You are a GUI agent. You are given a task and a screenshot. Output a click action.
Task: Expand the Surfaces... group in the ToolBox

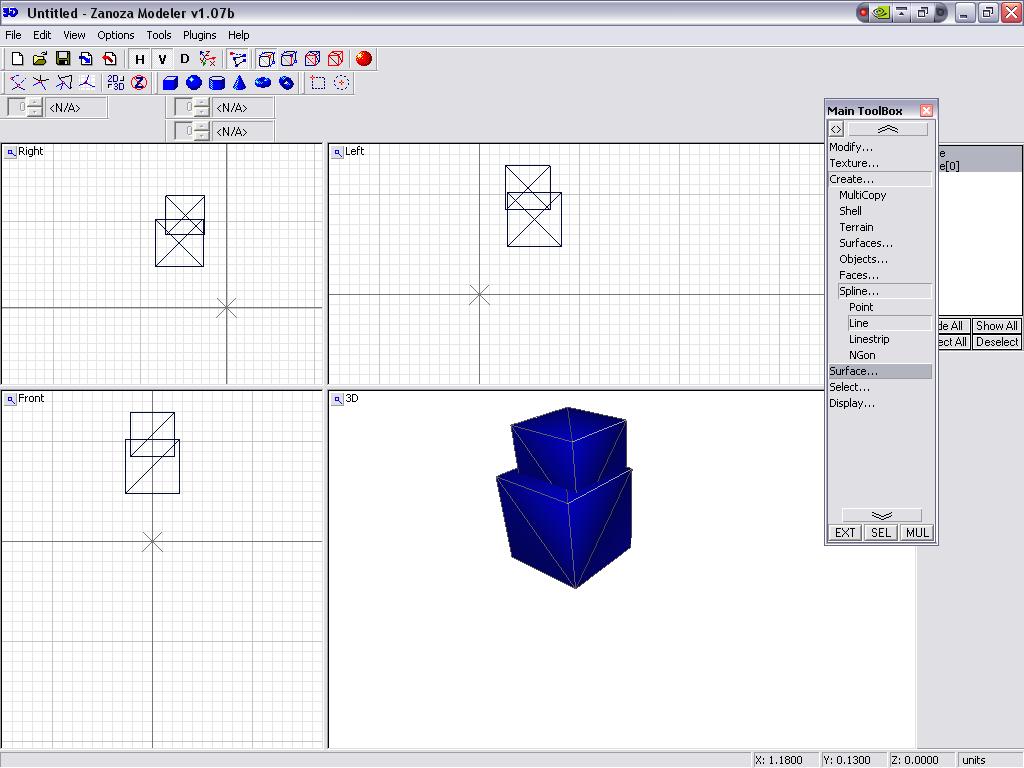pyautogui.click(x=866, y=243)
